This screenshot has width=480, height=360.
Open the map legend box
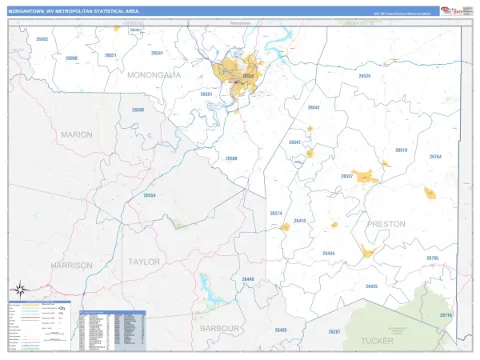click(39, 326)
